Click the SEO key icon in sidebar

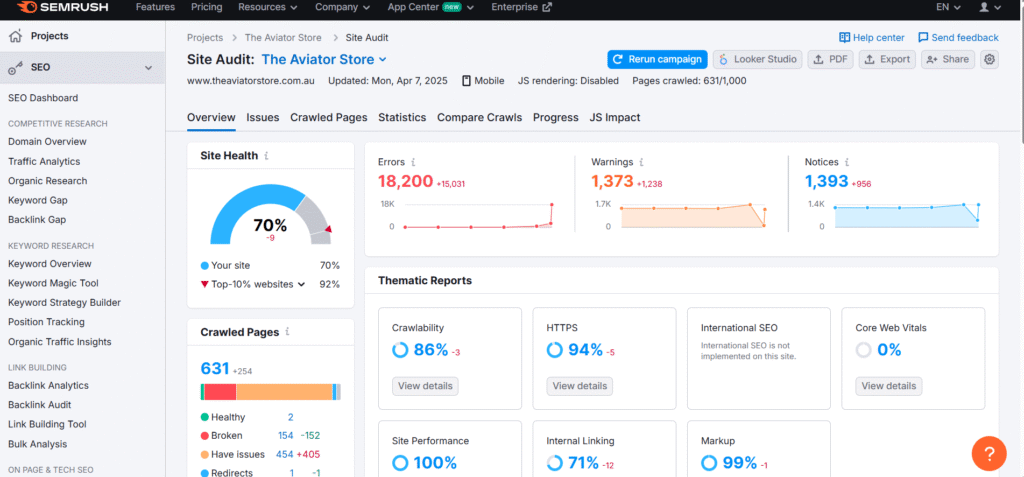[16, 67]
